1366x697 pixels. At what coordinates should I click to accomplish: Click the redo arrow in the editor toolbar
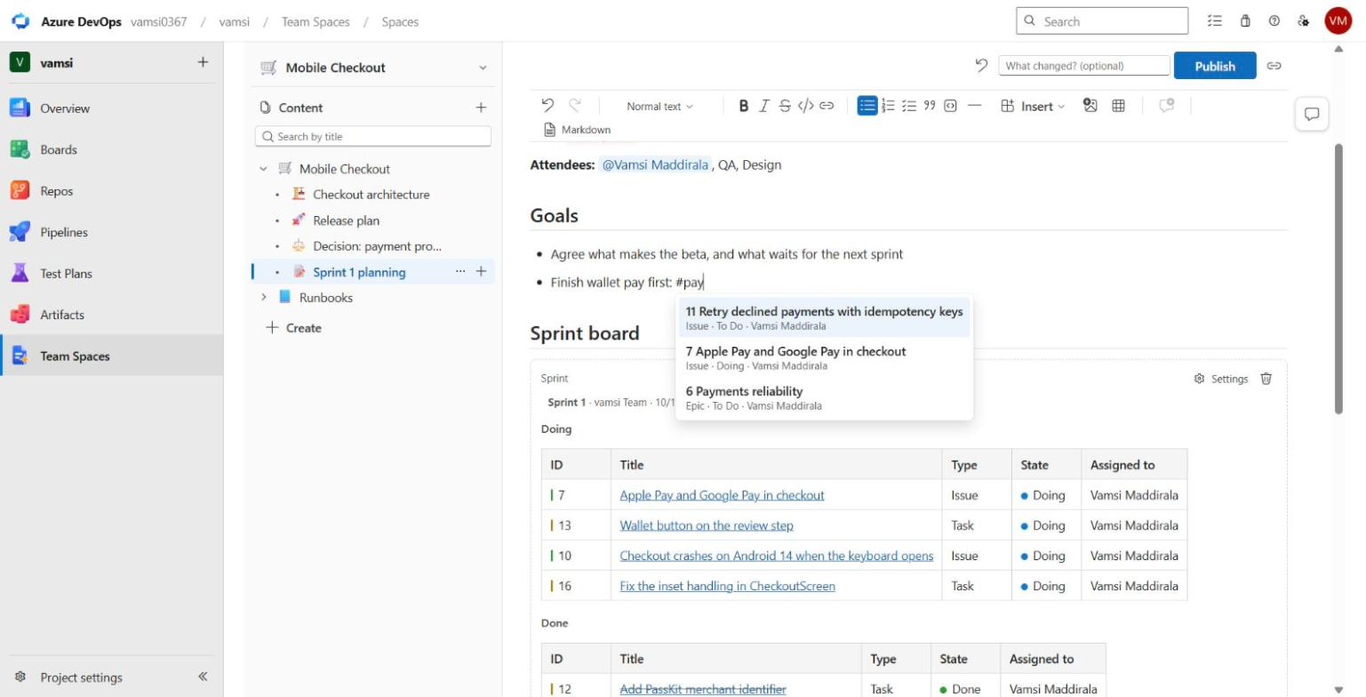pyautogui.click(x=575, y=105)
